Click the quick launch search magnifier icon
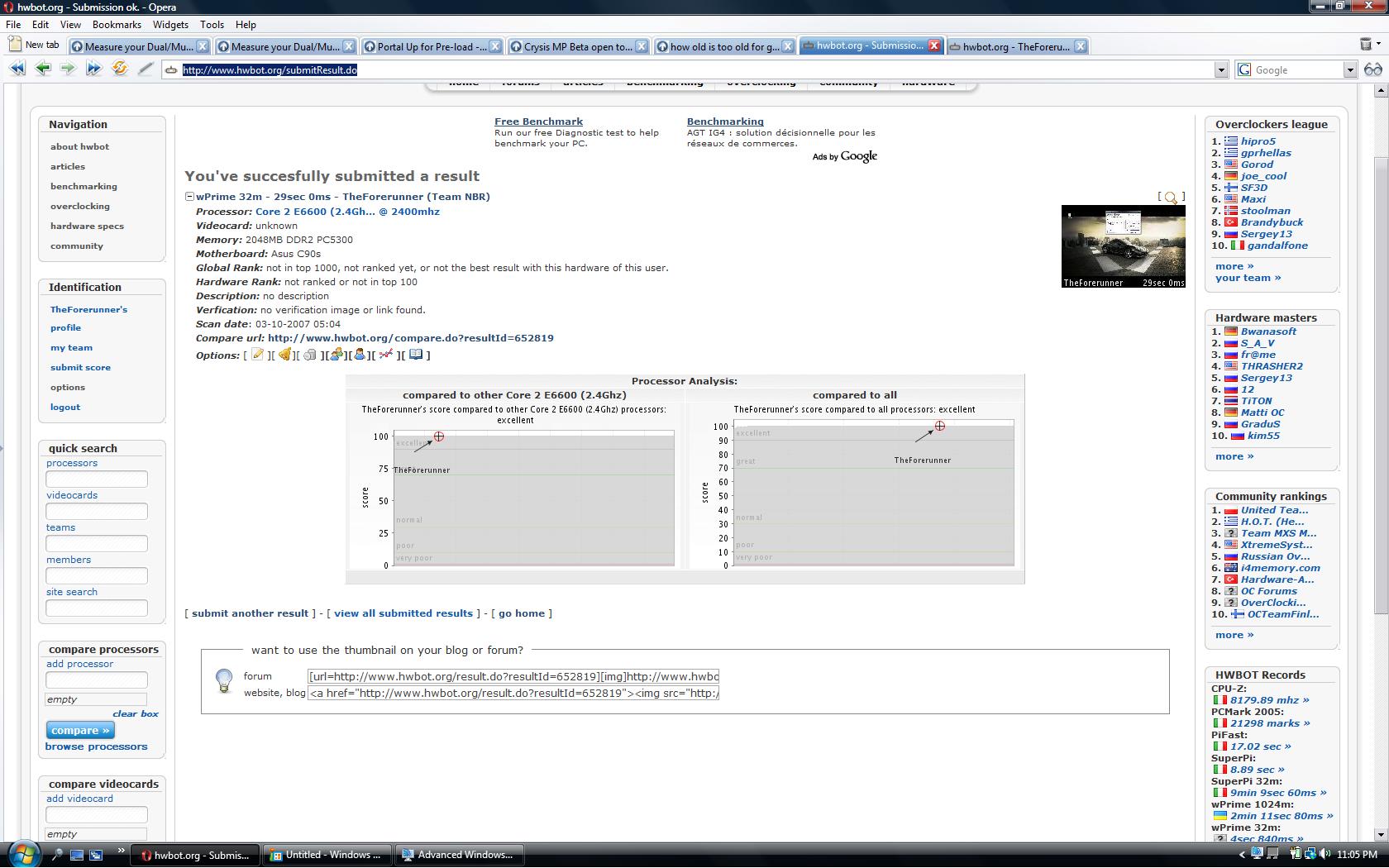The width and height of the screenshot is (1389, 868). click(57, 855)
